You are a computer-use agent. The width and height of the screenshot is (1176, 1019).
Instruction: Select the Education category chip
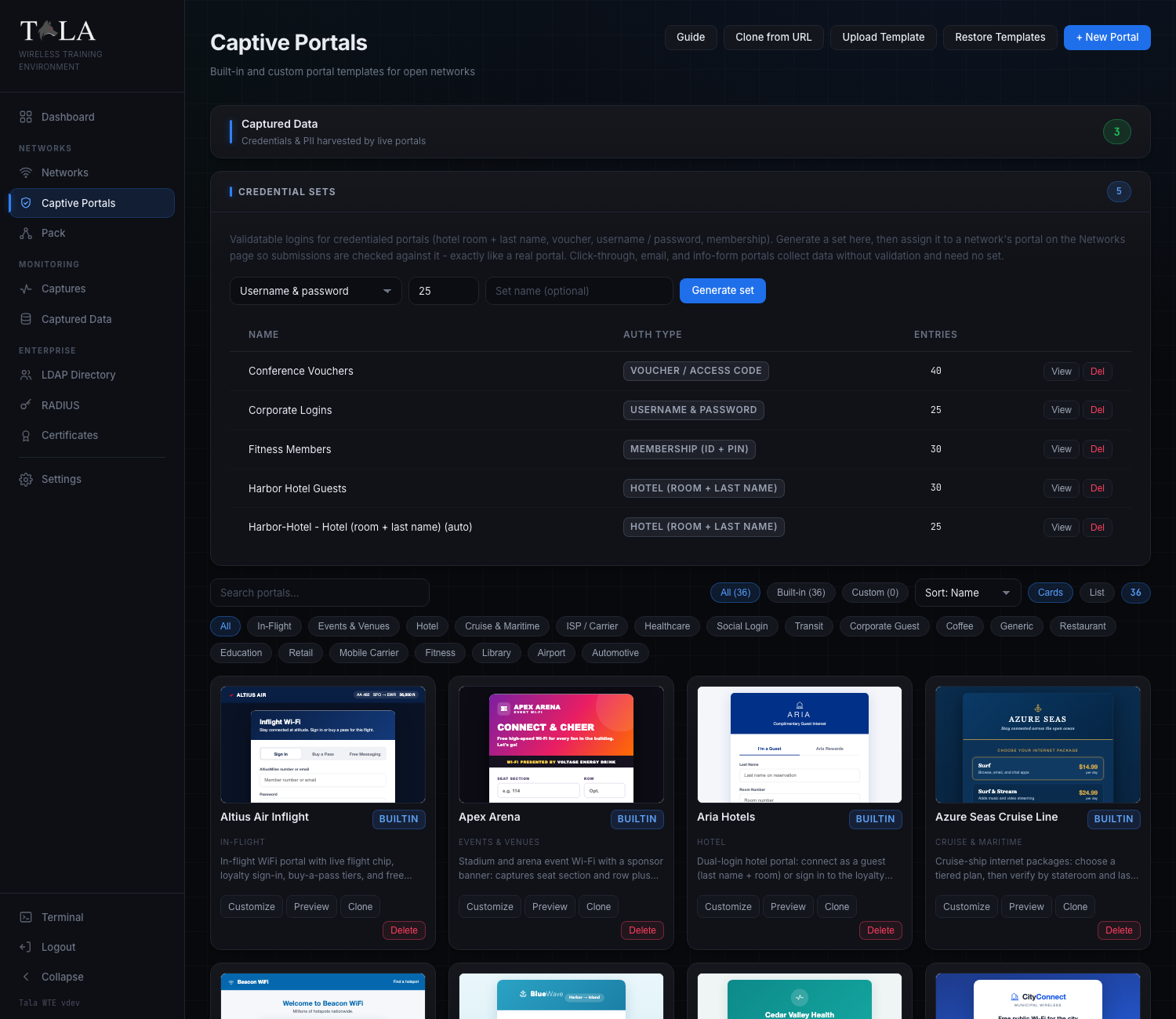click(241, 653)
